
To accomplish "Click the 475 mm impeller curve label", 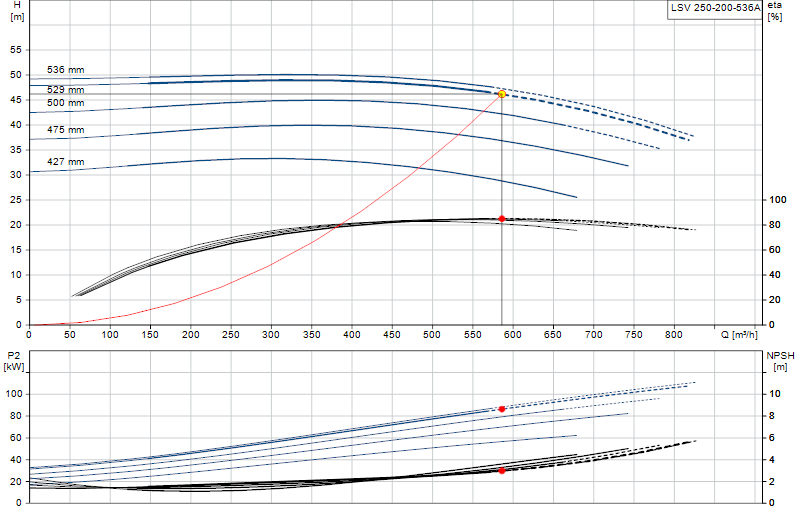I will [66, 130].
